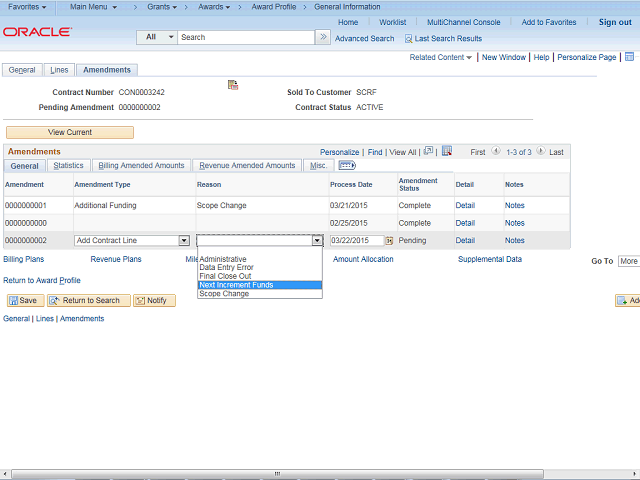Go to next row arrow icon
The width and height of the screenshot is (640, 480).
(541, 152)
